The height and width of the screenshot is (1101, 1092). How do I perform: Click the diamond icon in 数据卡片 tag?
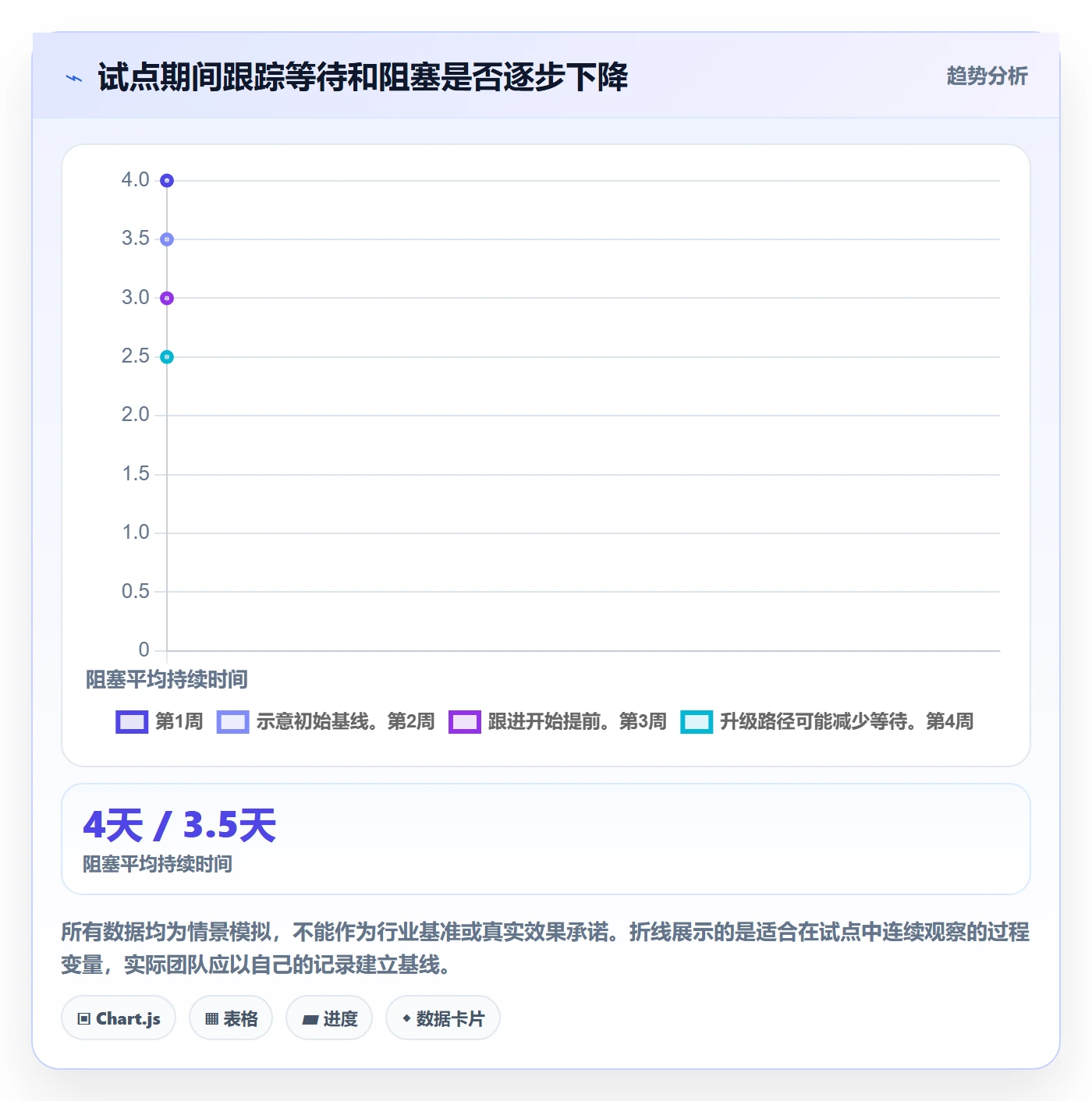(x=406, y=1018)
